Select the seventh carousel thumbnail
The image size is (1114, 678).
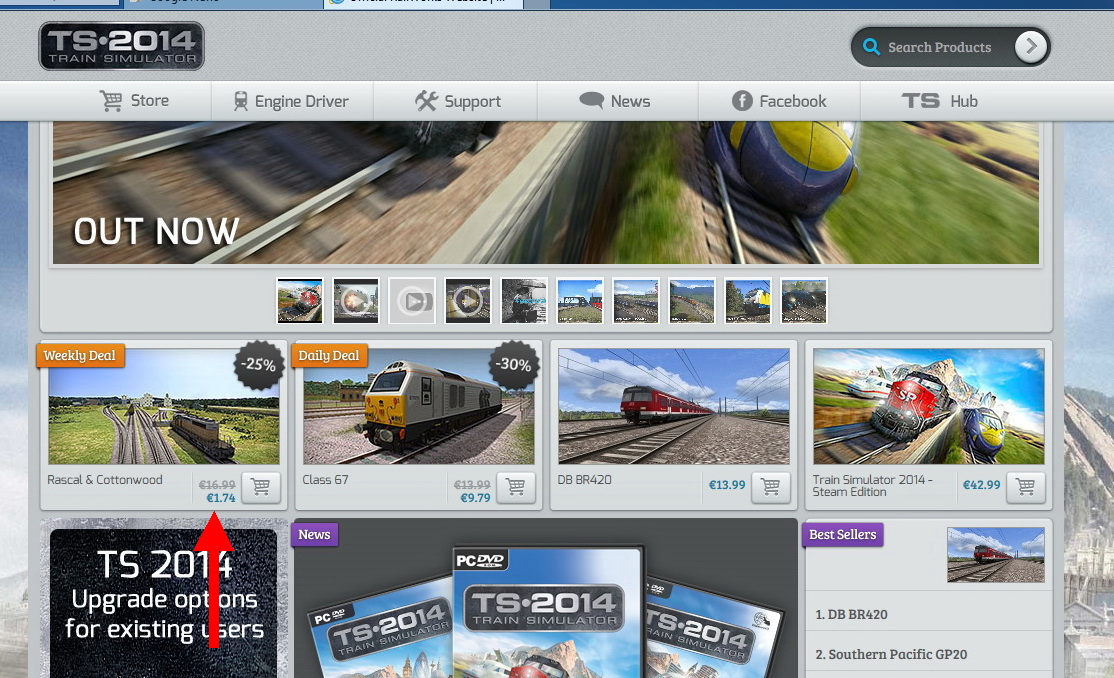click(636, 301)
